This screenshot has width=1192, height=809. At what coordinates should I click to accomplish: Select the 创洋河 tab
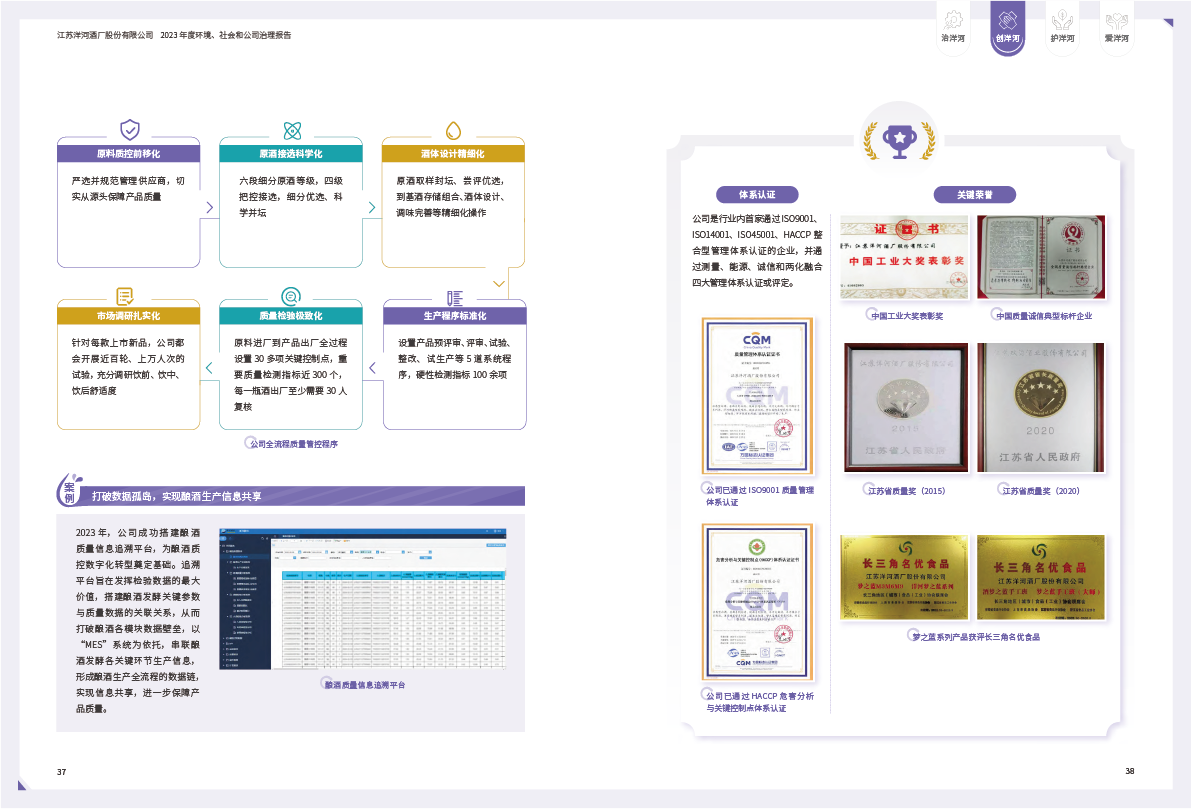[1007, 28]
